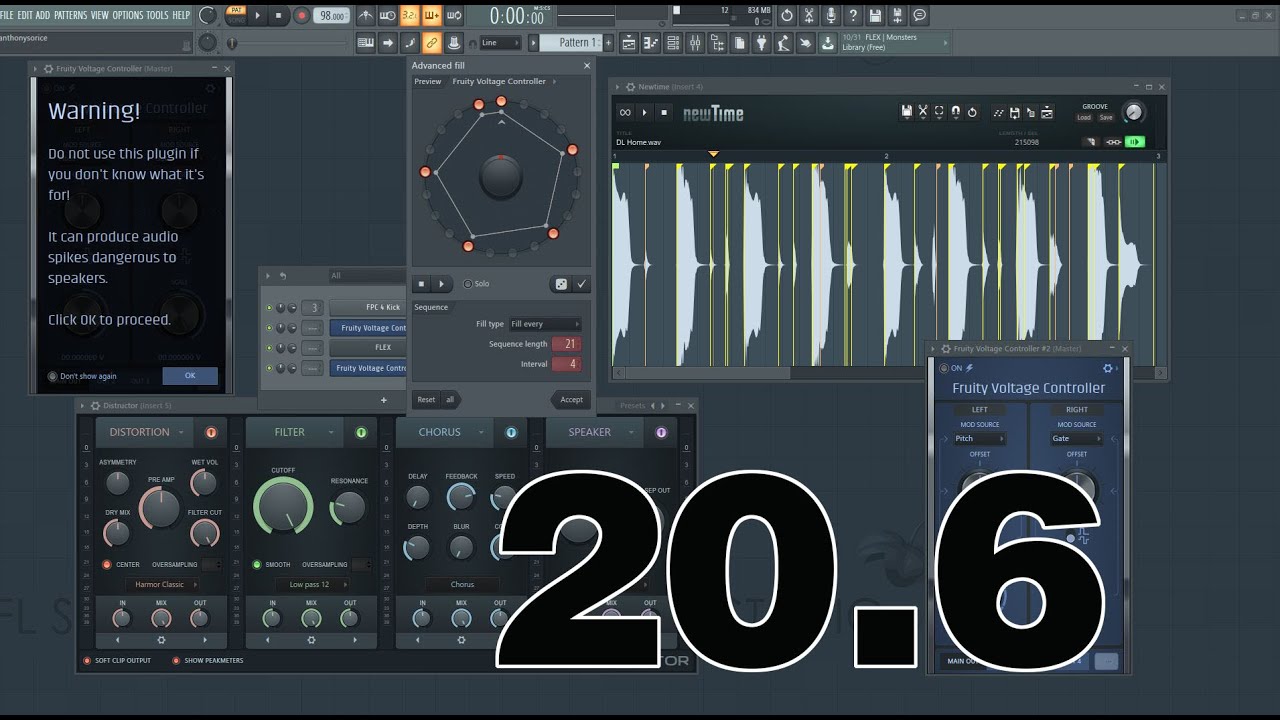Click the typing keyboard to piano icon
This screenshot has height=720, width=1280.
click(365, 42)
